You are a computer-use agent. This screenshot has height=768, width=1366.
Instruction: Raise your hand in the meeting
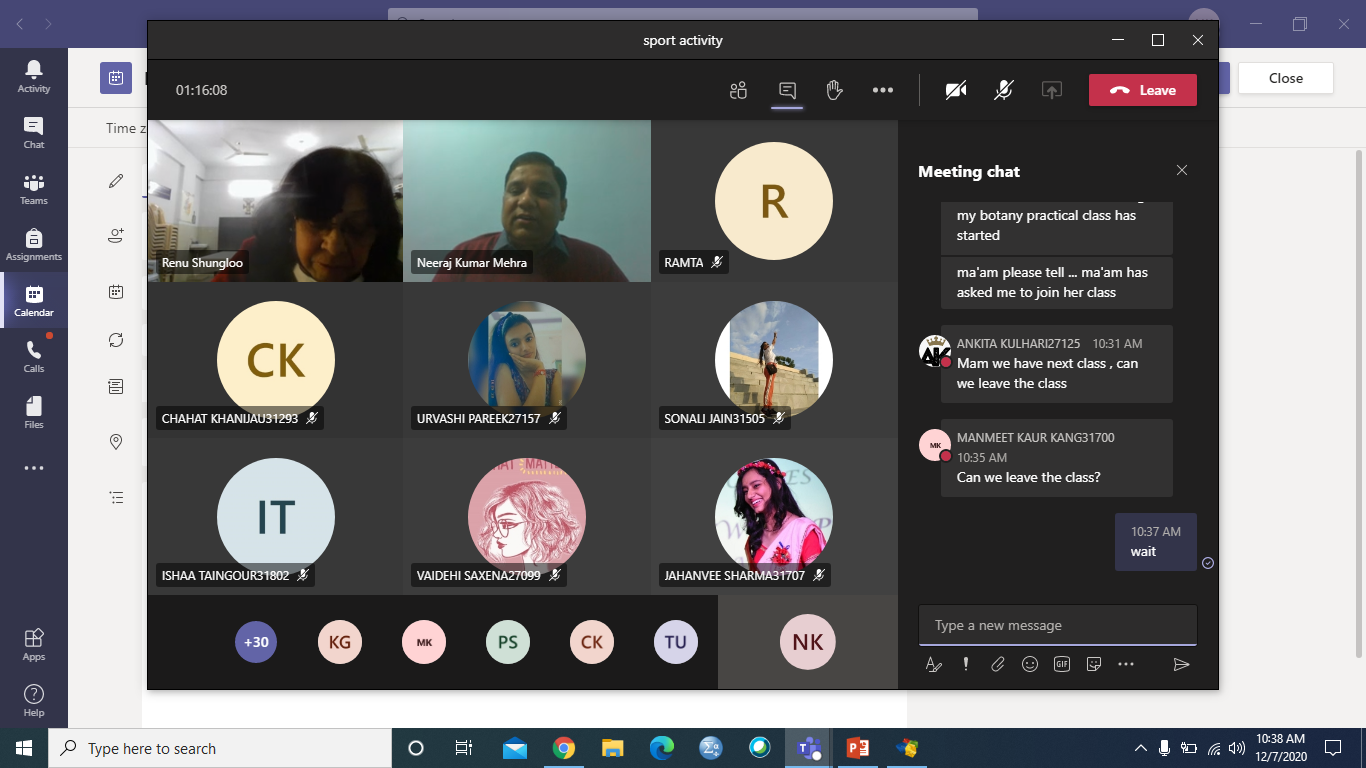(835, 91)
